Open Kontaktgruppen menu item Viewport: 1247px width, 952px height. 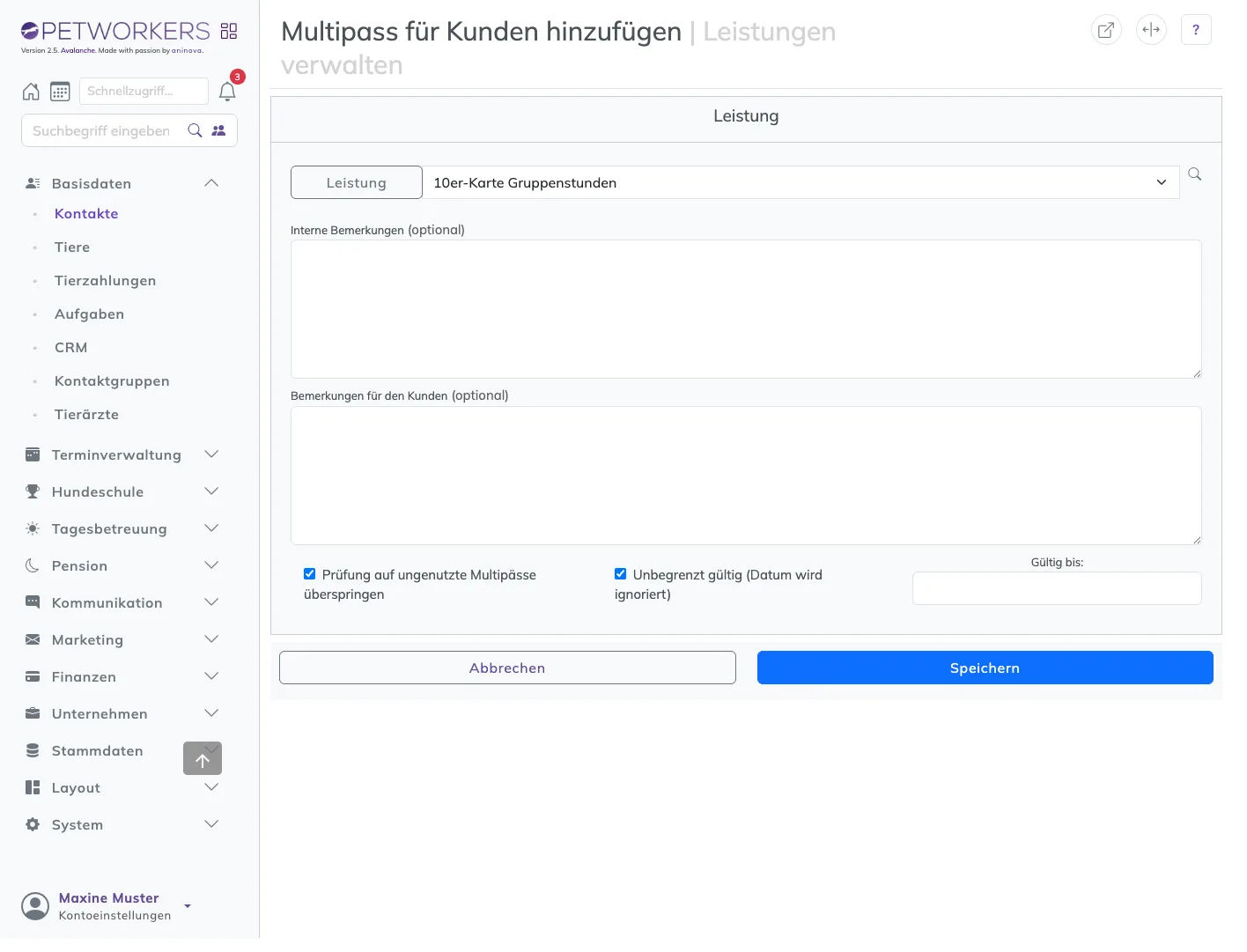tap(112, 381)
